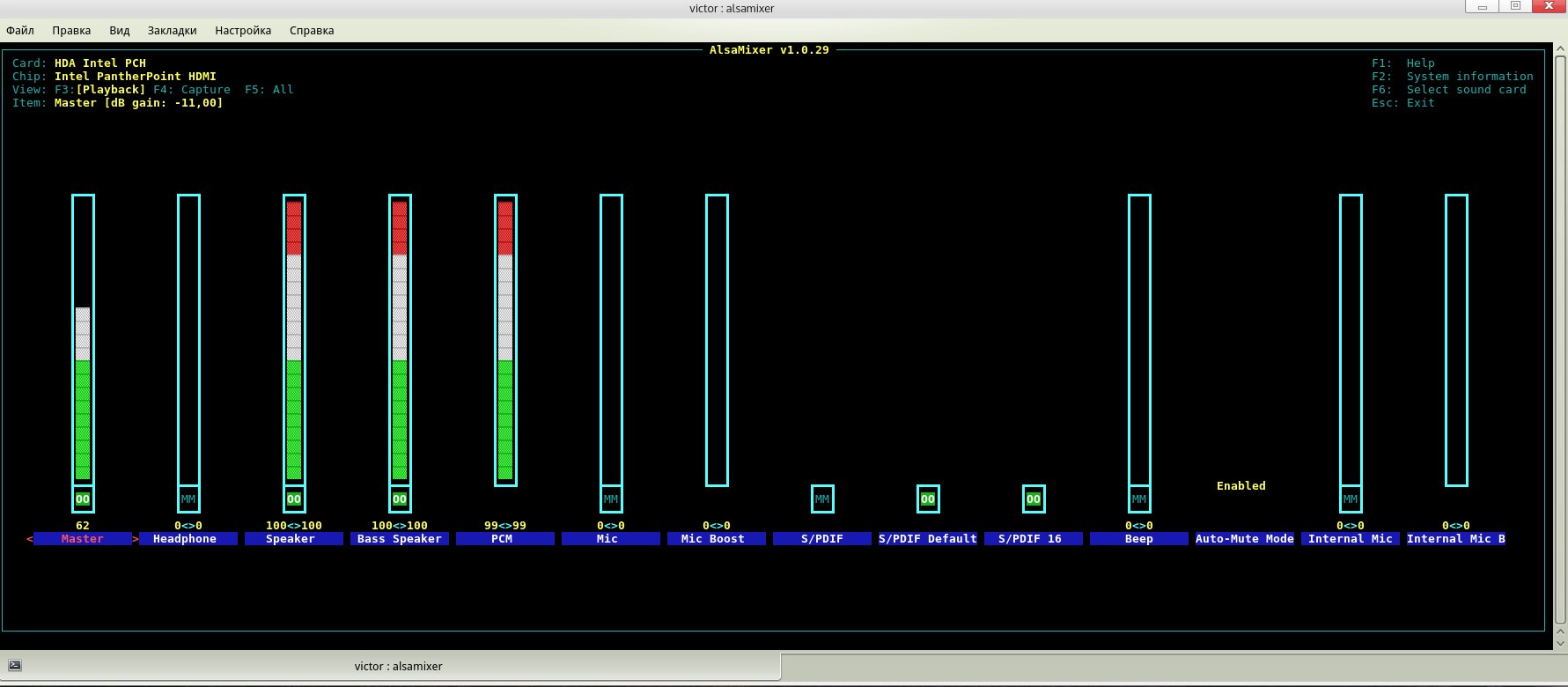
Task: Switch to the F4: Capture view
Action: click(x=192, y=90)
